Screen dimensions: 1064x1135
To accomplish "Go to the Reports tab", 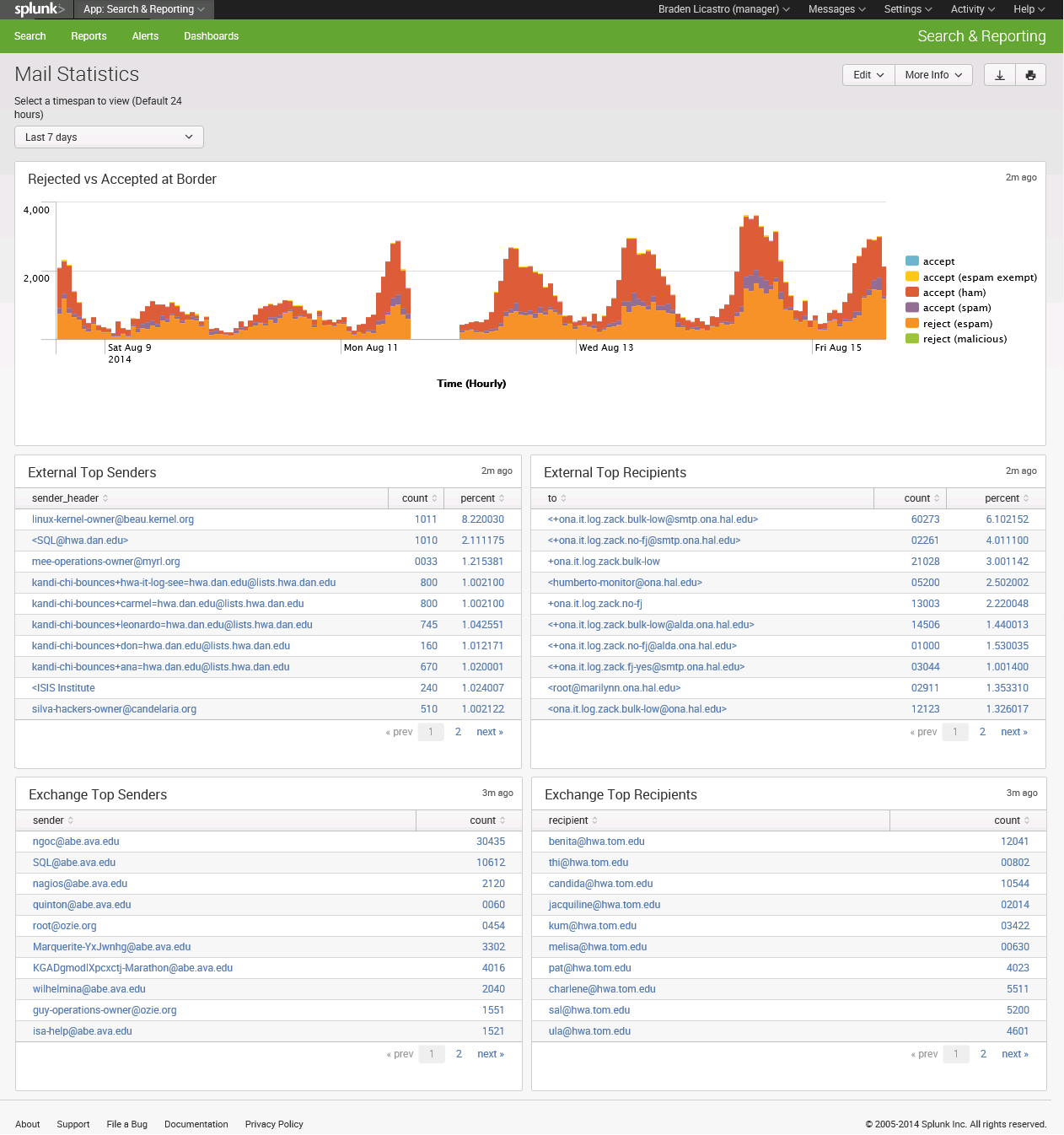I will (89, 36).
